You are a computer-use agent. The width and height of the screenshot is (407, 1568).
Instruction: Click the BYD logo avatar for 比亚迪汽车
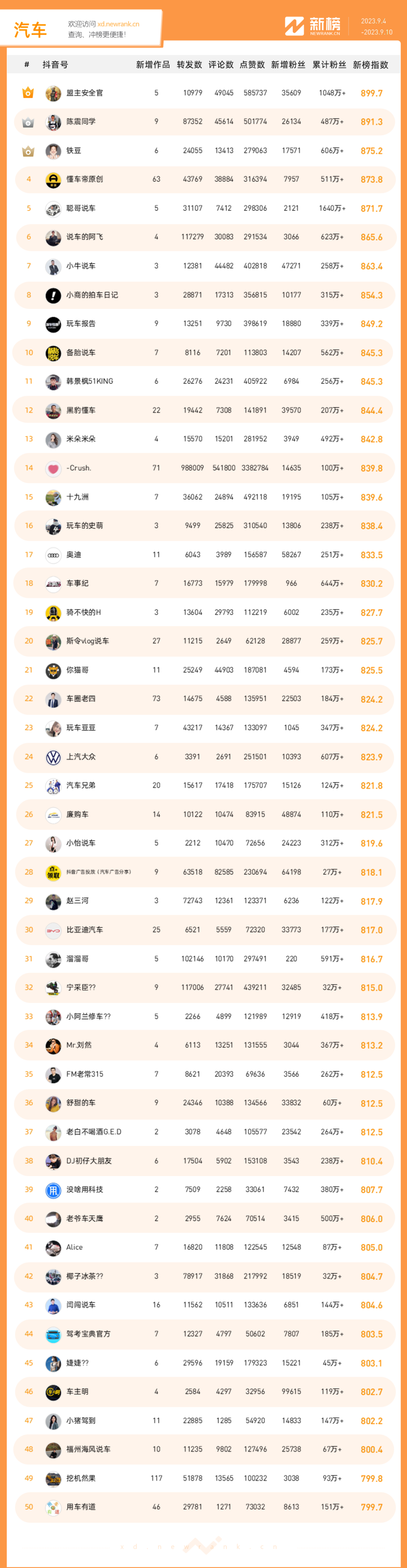coord(54,929)
